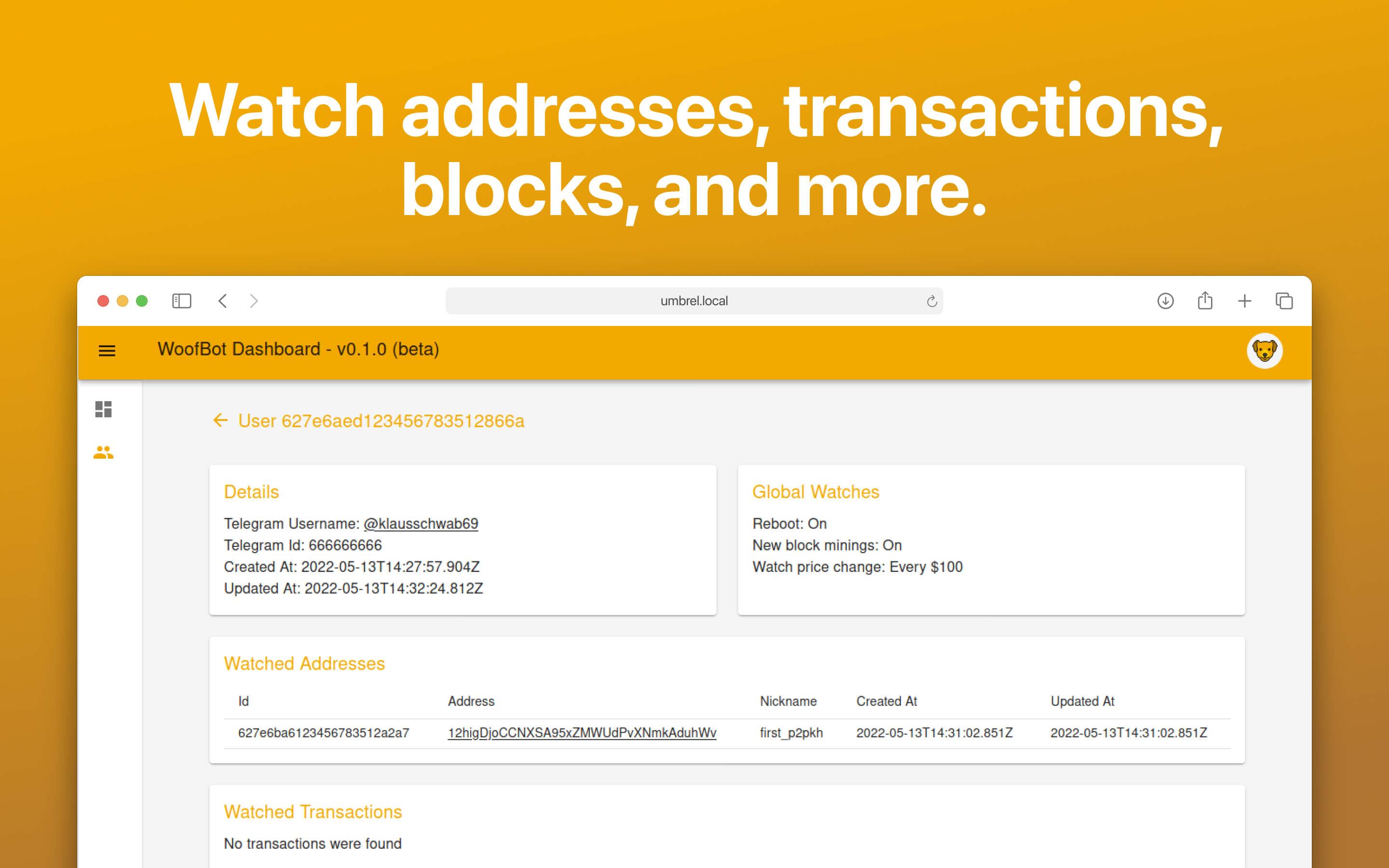This screenshot has height=868, width=1389.
Task: Go back in browser history
Action: pyautogui.click(x=223, y=301)
